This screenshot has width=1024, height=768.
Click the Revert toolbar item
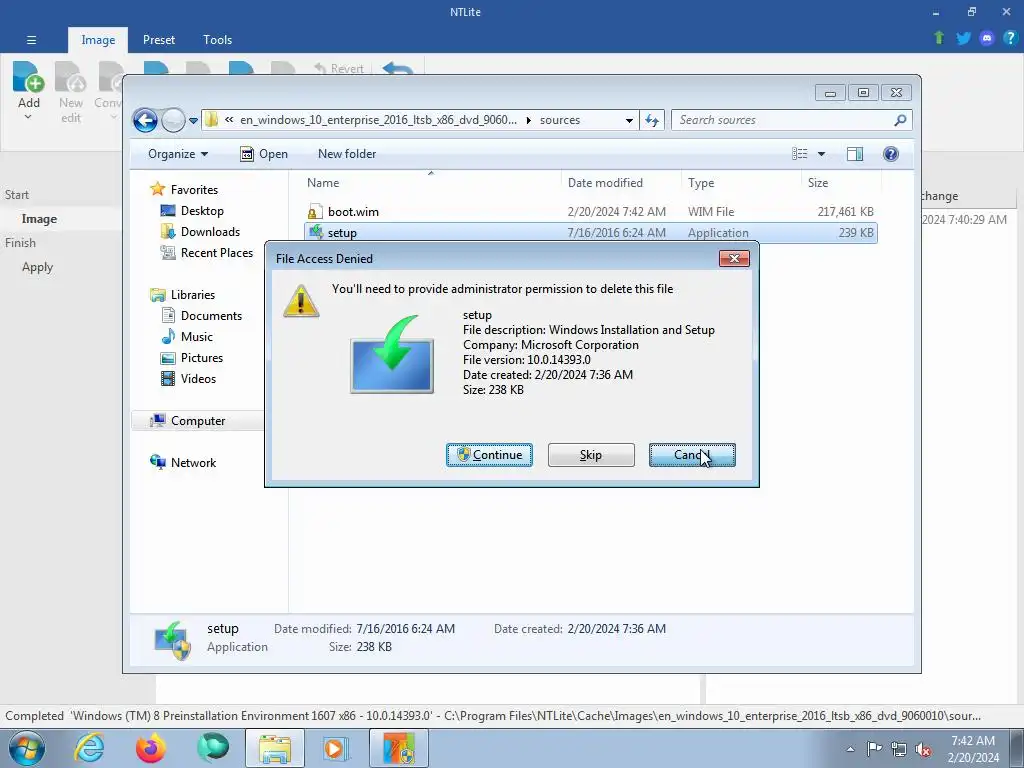339,69
